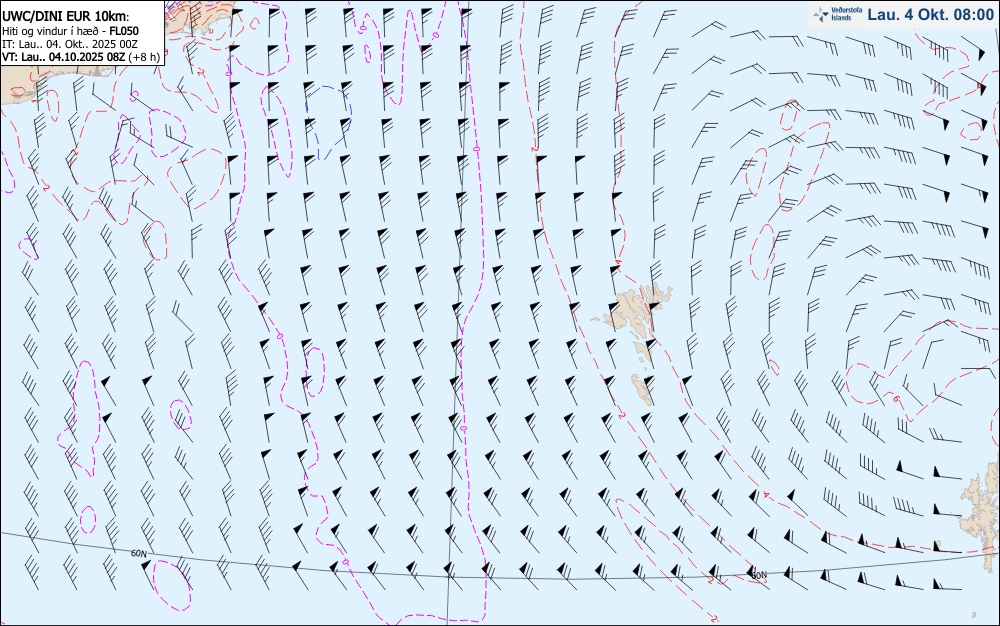
Task: Click the 'Lau. 4 Okt. 08:00' timestamp
Action: [930, 15]
